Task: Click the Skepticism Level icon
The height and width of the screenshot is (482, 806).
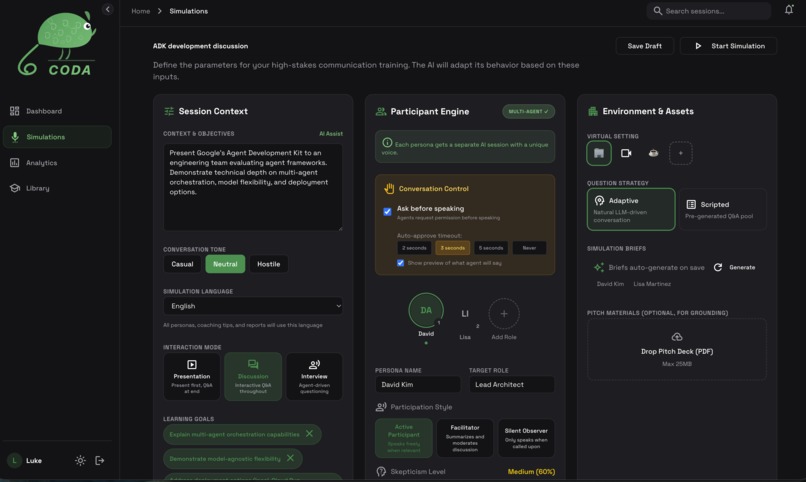Action: pos(381,472)
